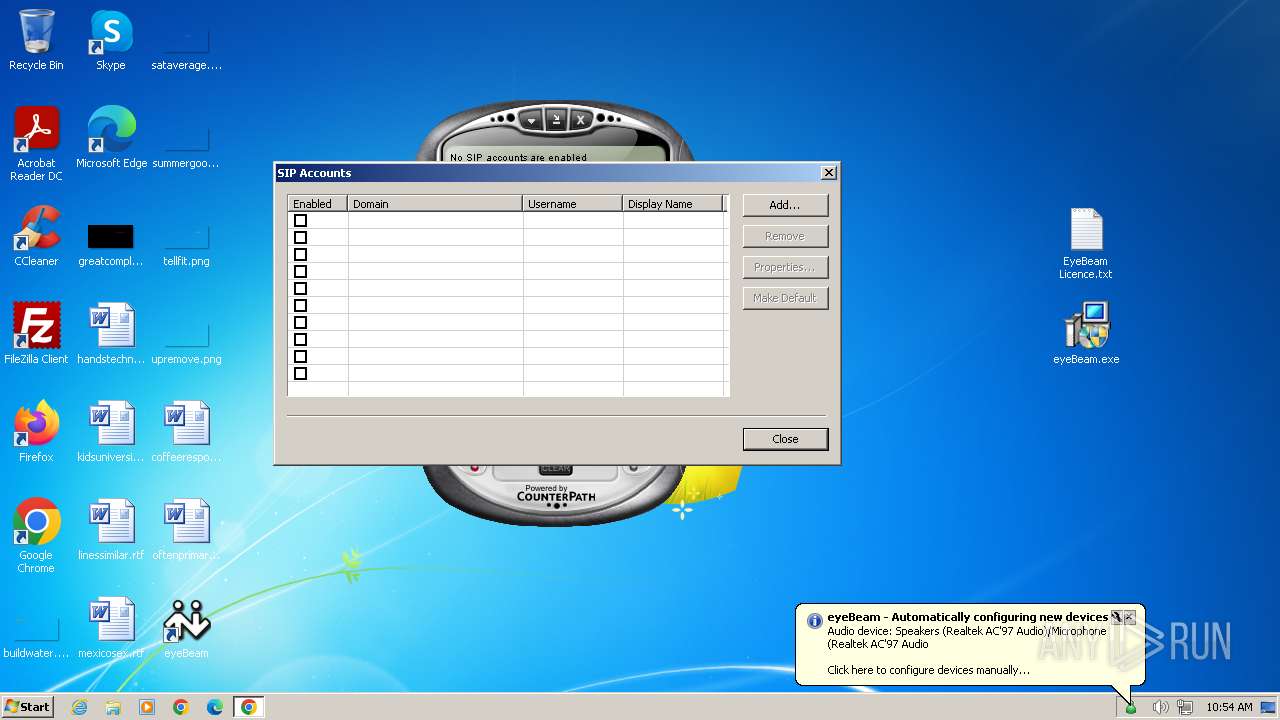
Task: Open the Start menu
Action: (27, 707)
